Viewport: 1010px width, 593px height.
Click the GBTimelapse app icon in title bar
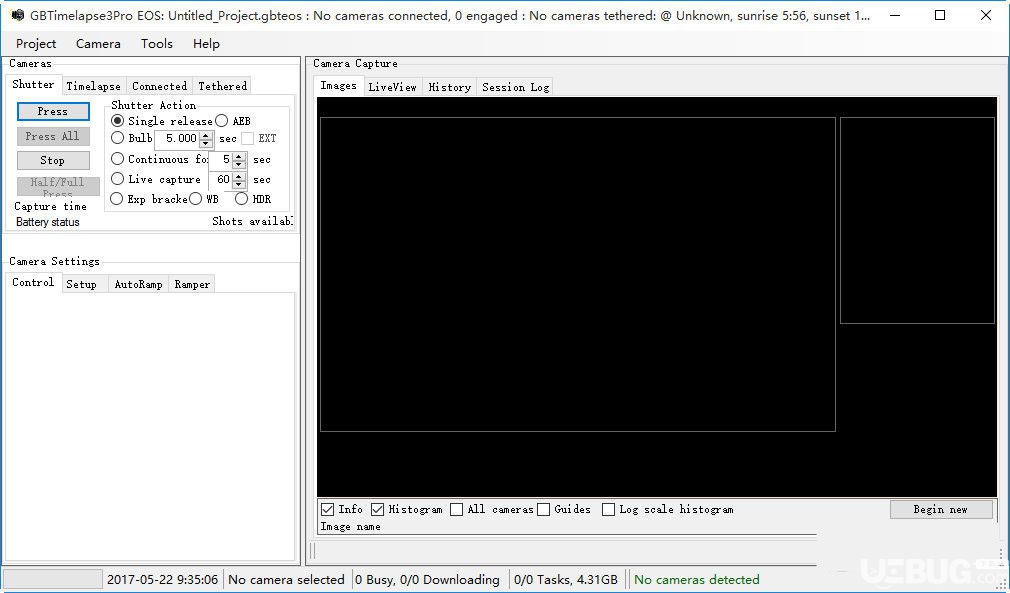point(17,15)
